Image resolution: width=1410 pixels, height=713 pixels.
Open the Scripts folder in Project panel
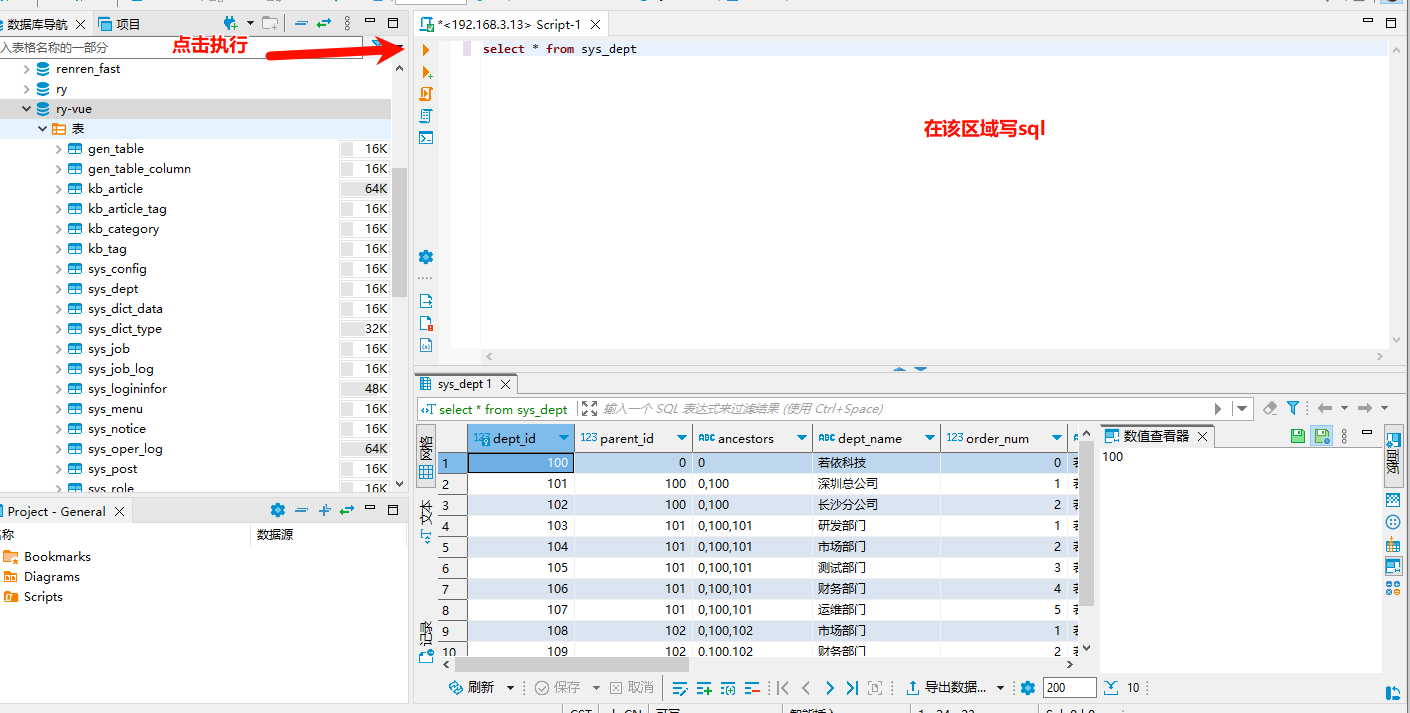[33, 597]
